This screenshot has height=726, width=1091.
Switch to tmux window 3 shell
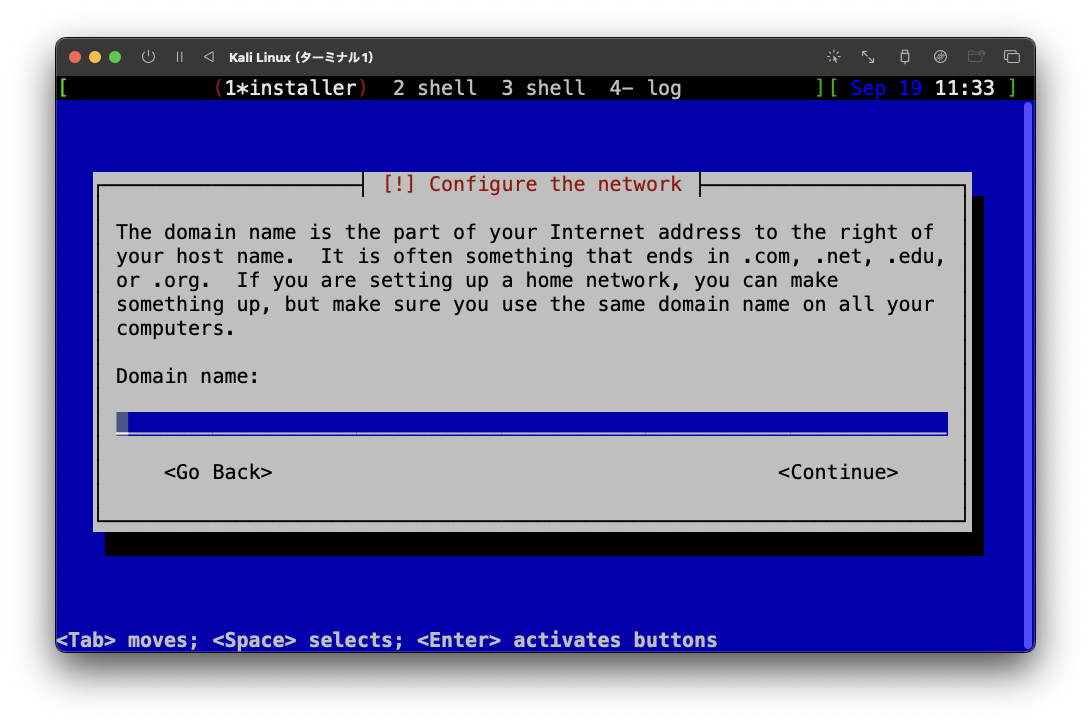pyautogui.click(x=543, y=88)
